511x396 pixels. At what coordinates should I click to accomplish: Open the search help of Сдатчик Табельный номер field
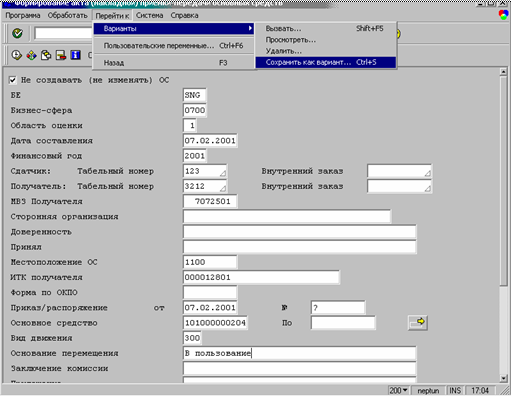223,173
